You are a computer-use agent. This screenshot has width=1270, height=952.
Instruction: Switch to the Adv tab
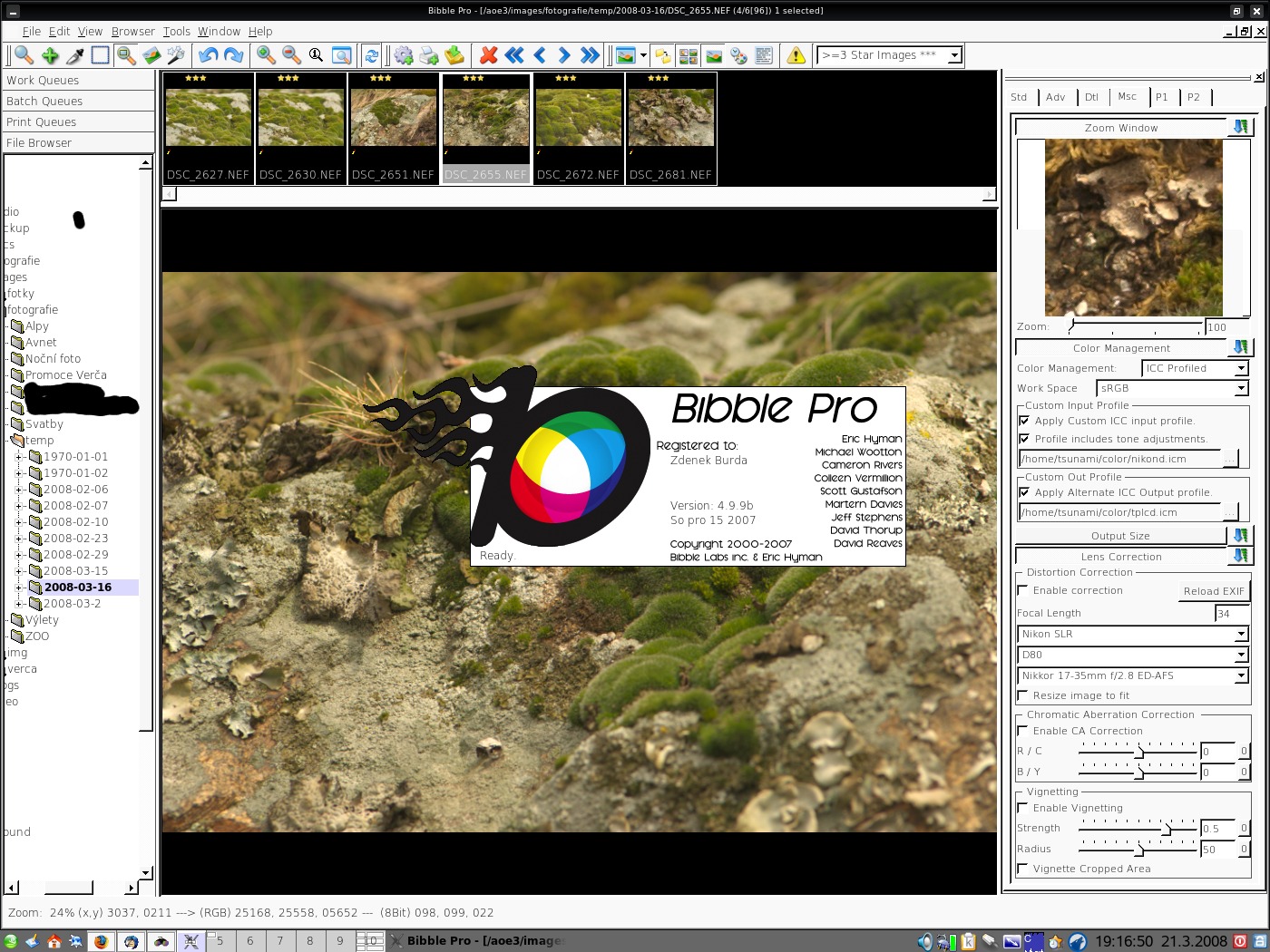point(1055,97)
